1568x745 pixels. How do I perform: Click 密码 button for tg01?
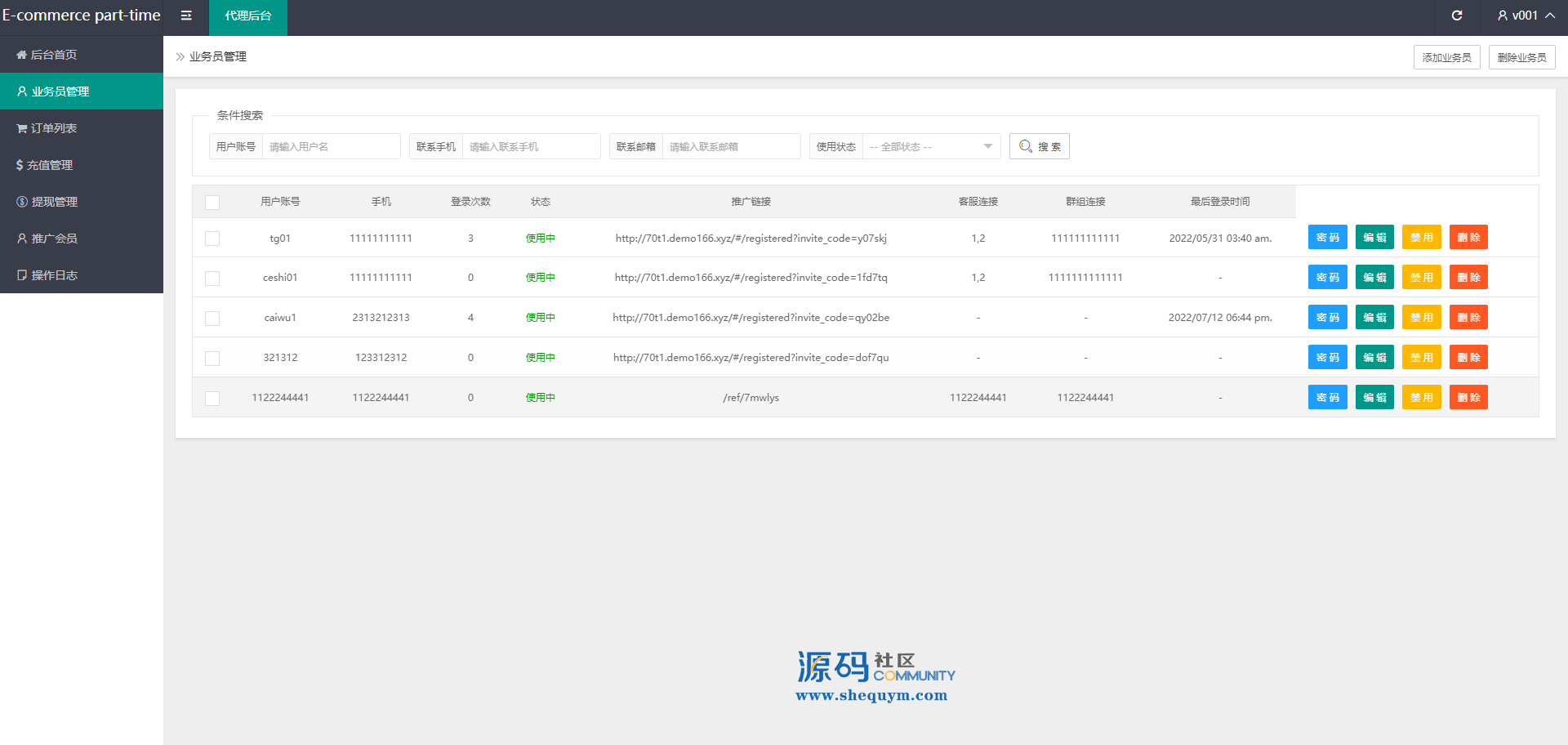[1327, 238]
